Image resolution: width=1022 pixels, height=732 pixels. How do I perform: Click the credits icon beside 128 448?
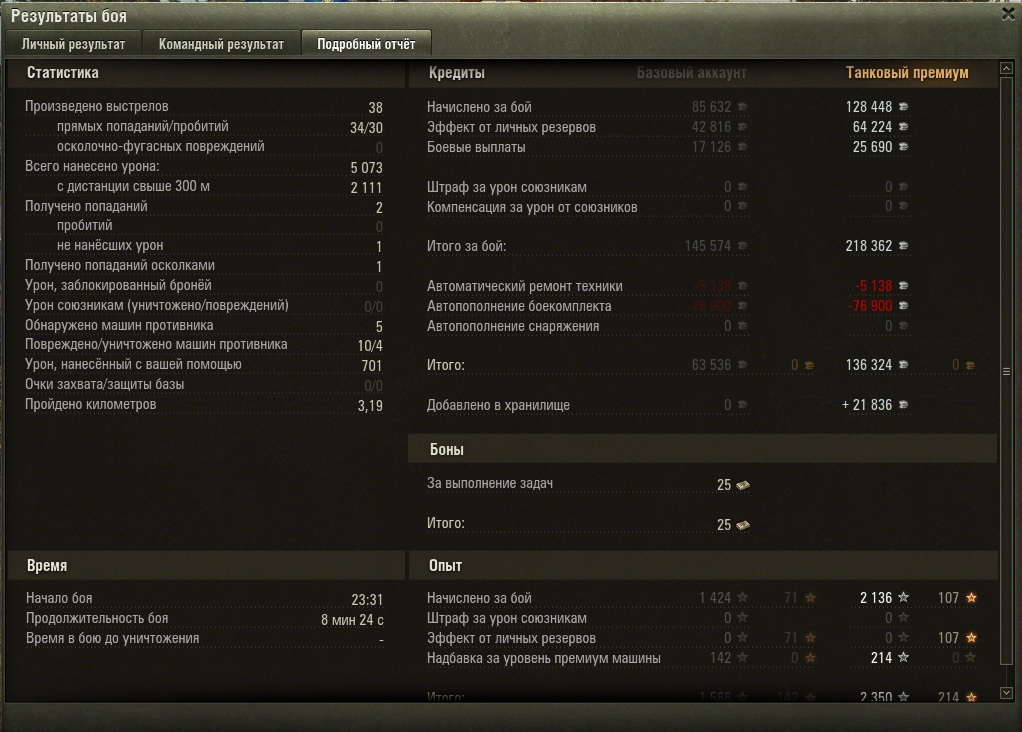tap(903, 106)
